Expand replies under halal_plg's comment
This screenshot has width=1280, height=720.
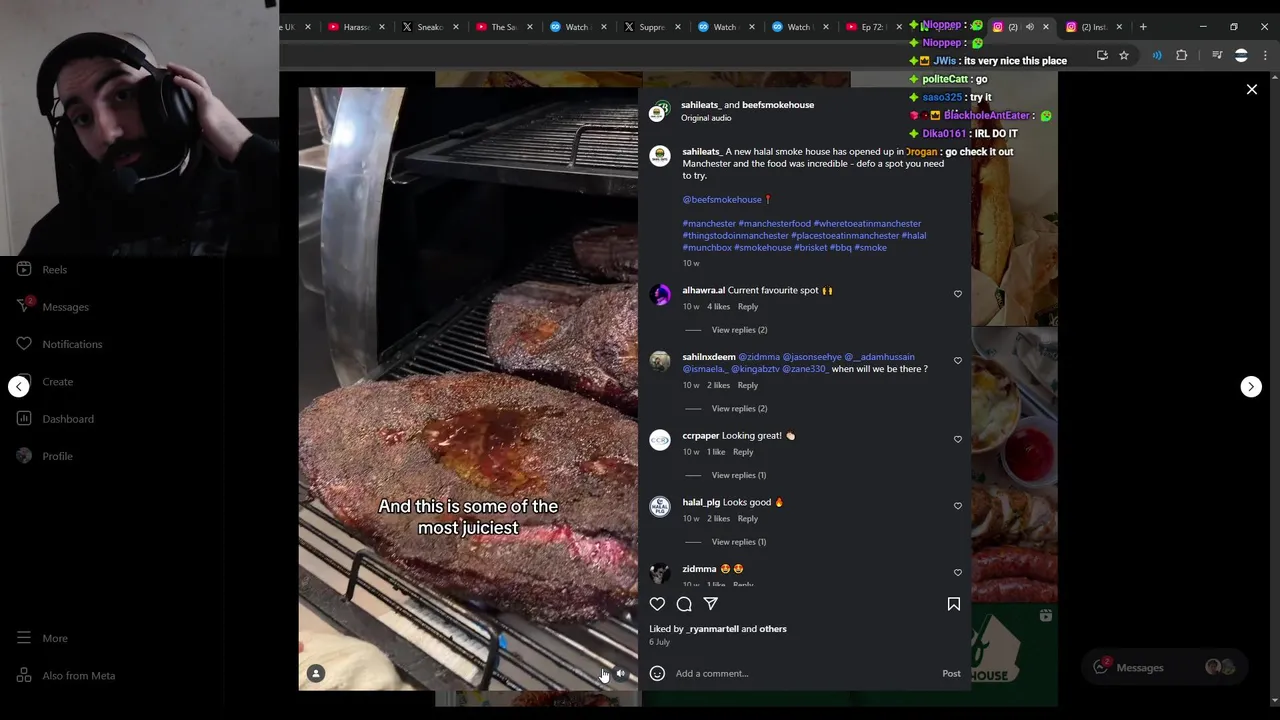(x=738, y=542)
